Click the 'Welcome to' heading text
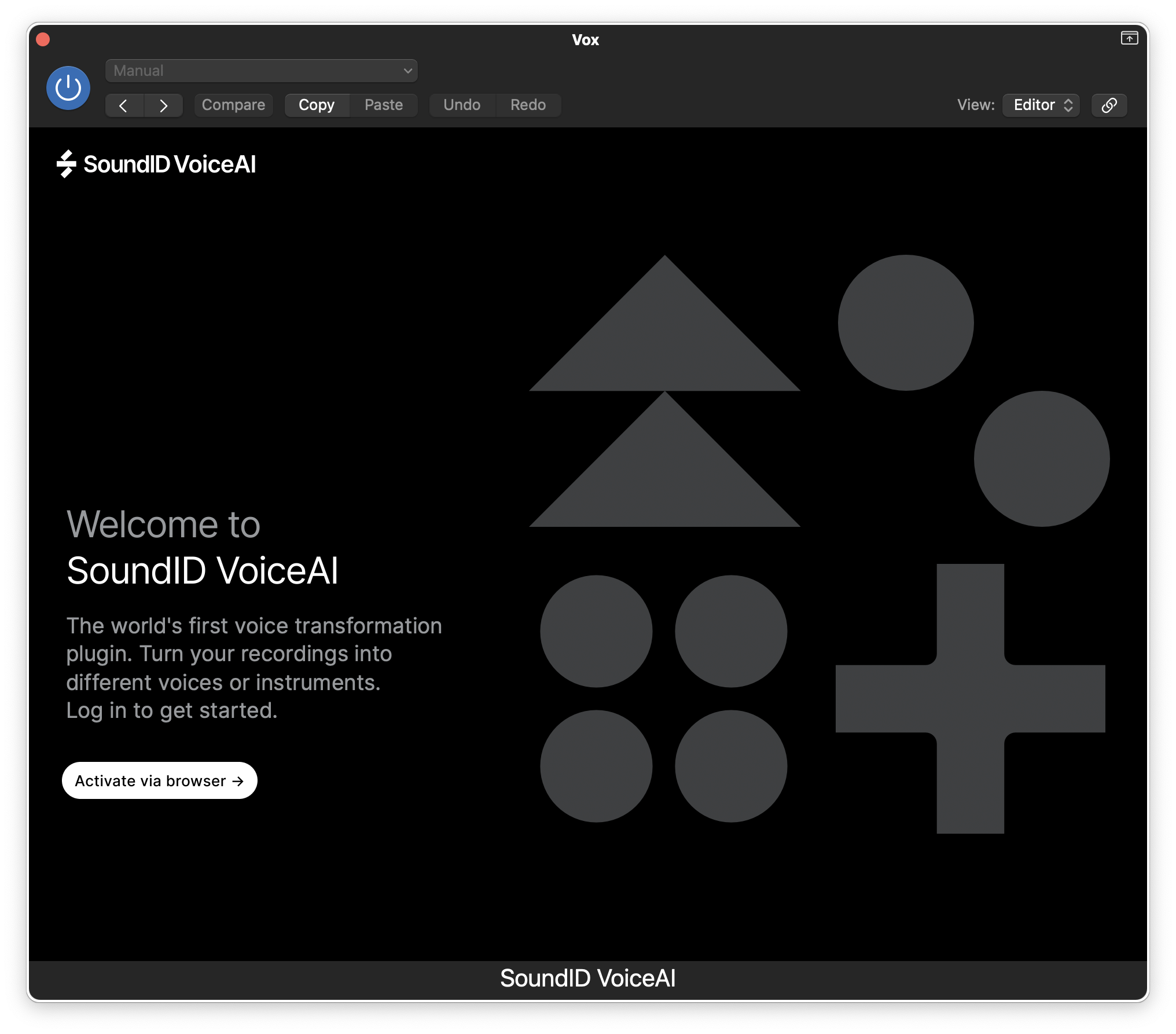 (x=163, y=525)
